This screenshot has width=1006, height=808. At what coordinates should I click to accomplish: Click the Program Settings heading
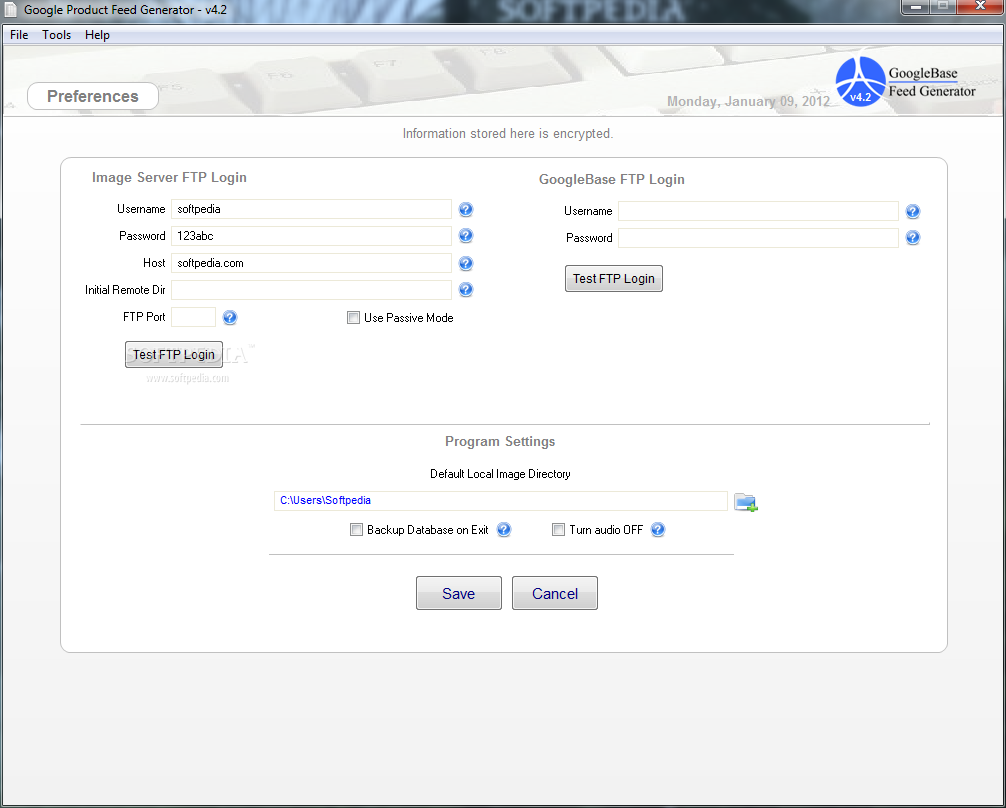point(500,442)
